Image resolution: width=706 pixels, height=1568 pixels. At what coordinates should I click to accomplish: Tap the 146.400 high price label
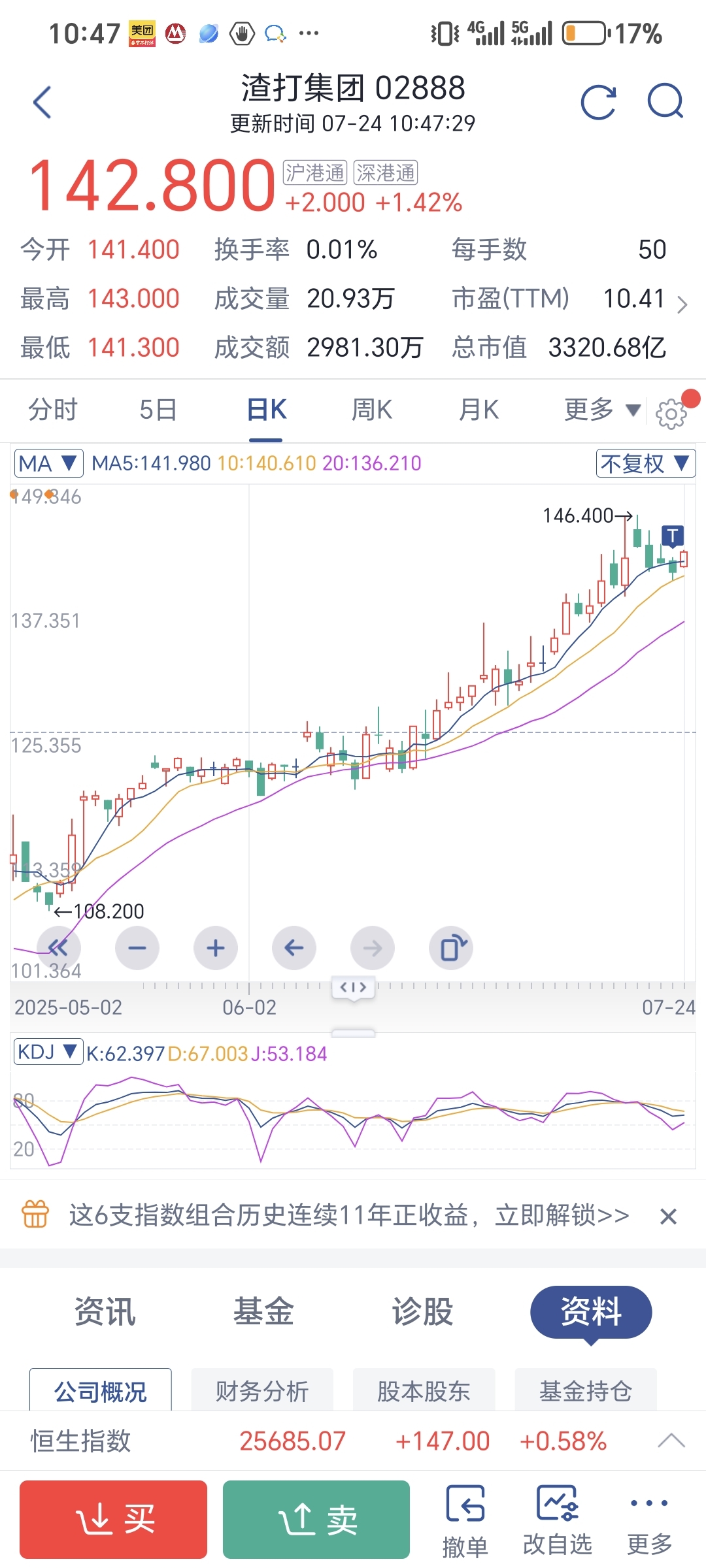[587, 515]
